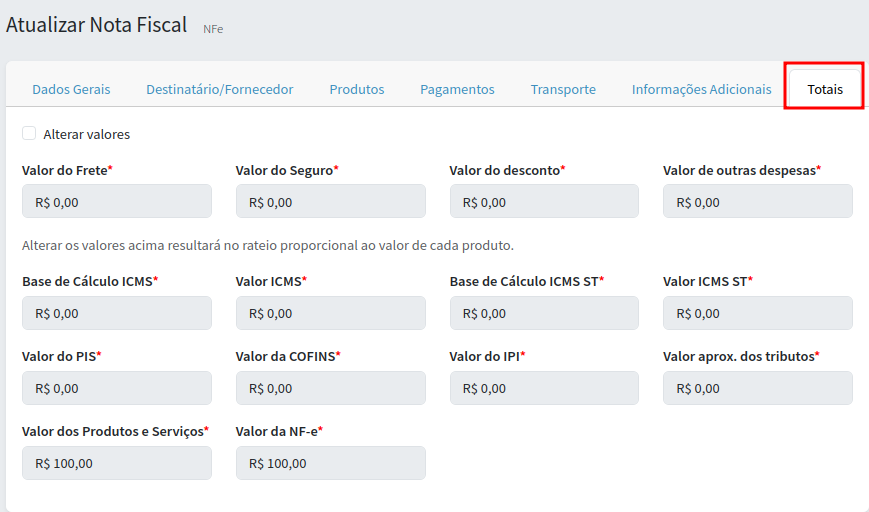This screenshot has height=512, width=869.
Task: Focus the Valor ICMS input
Action: [x=331, y=313]
